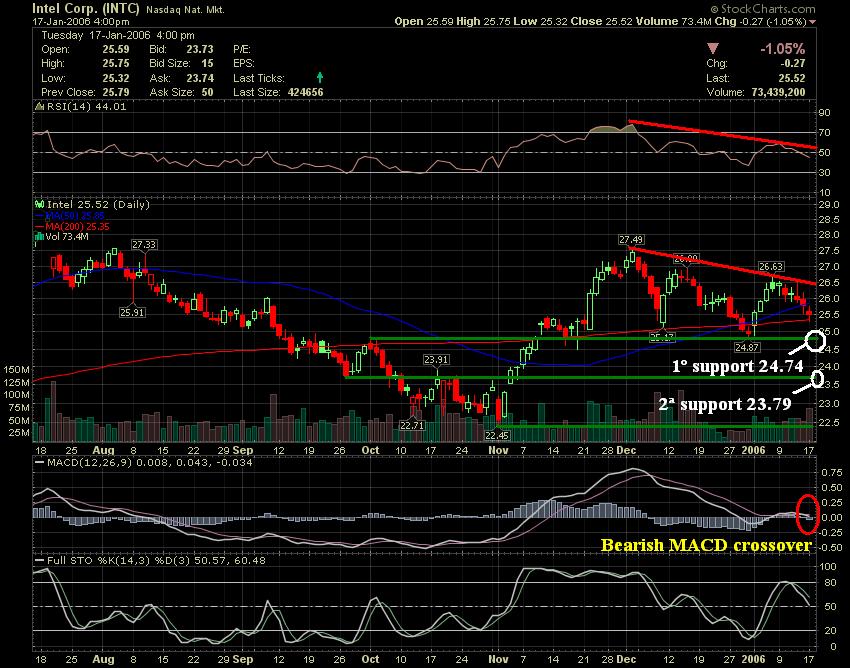
Task: Click the EPS label in the quote table
Action: (243, 63)
